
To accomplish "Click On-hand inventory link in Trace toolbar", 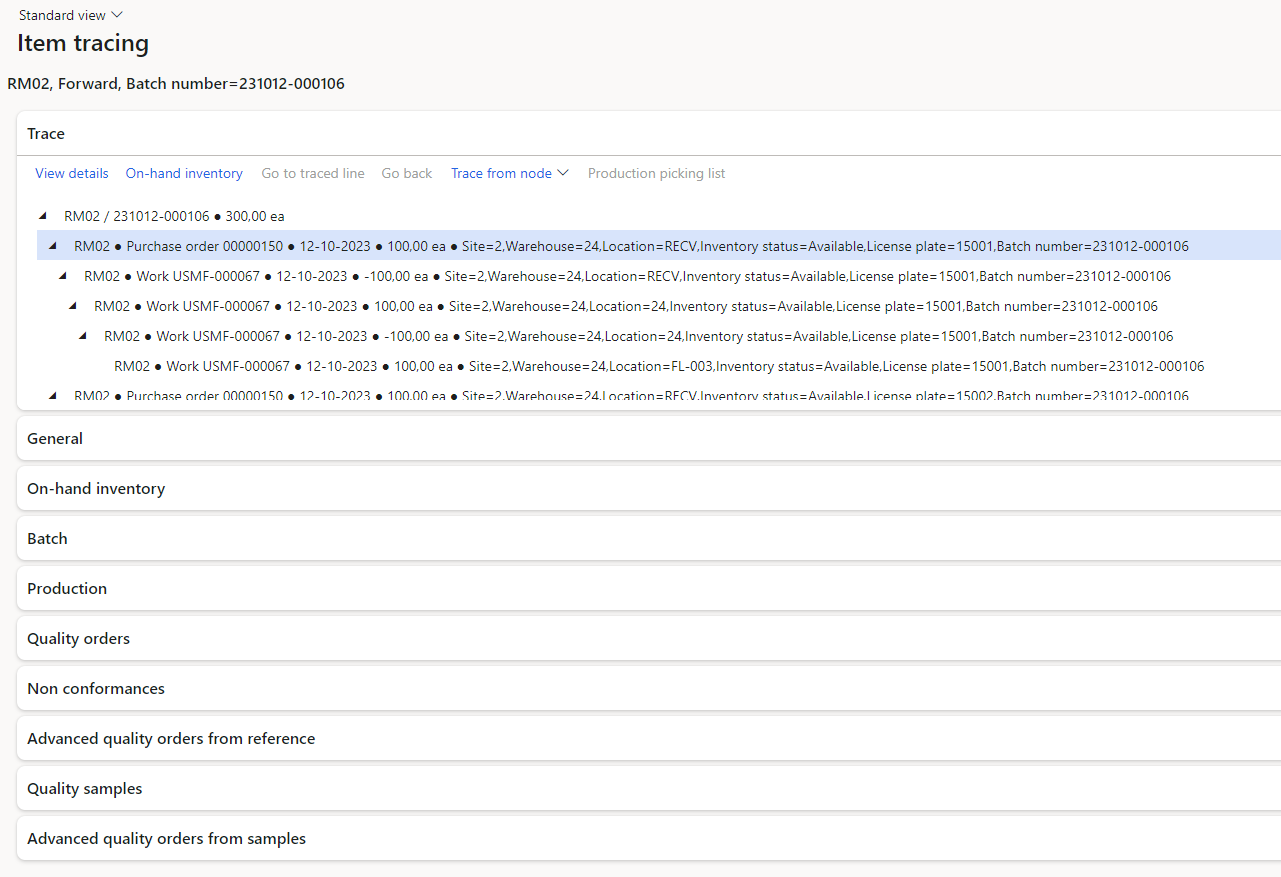I will 184,173.
